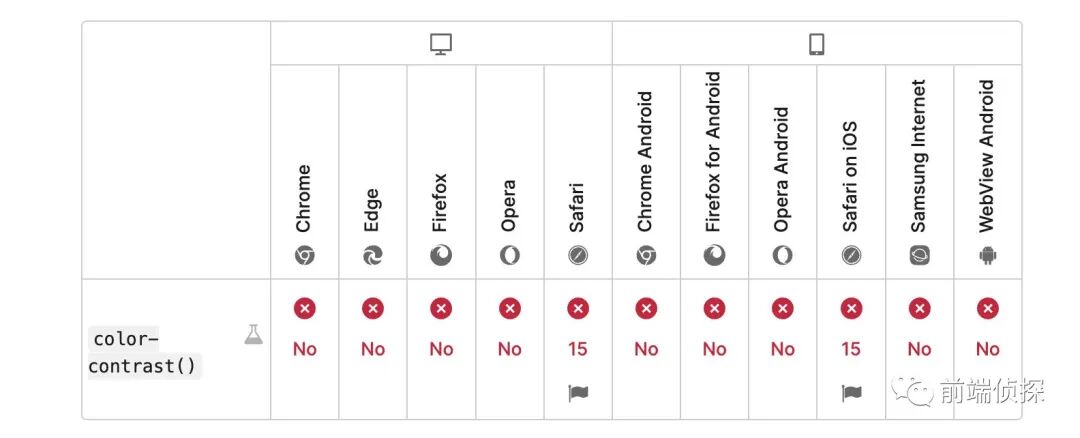Click the desktop Safari compass icon
1080x438 pixels.
click(577, 256)
